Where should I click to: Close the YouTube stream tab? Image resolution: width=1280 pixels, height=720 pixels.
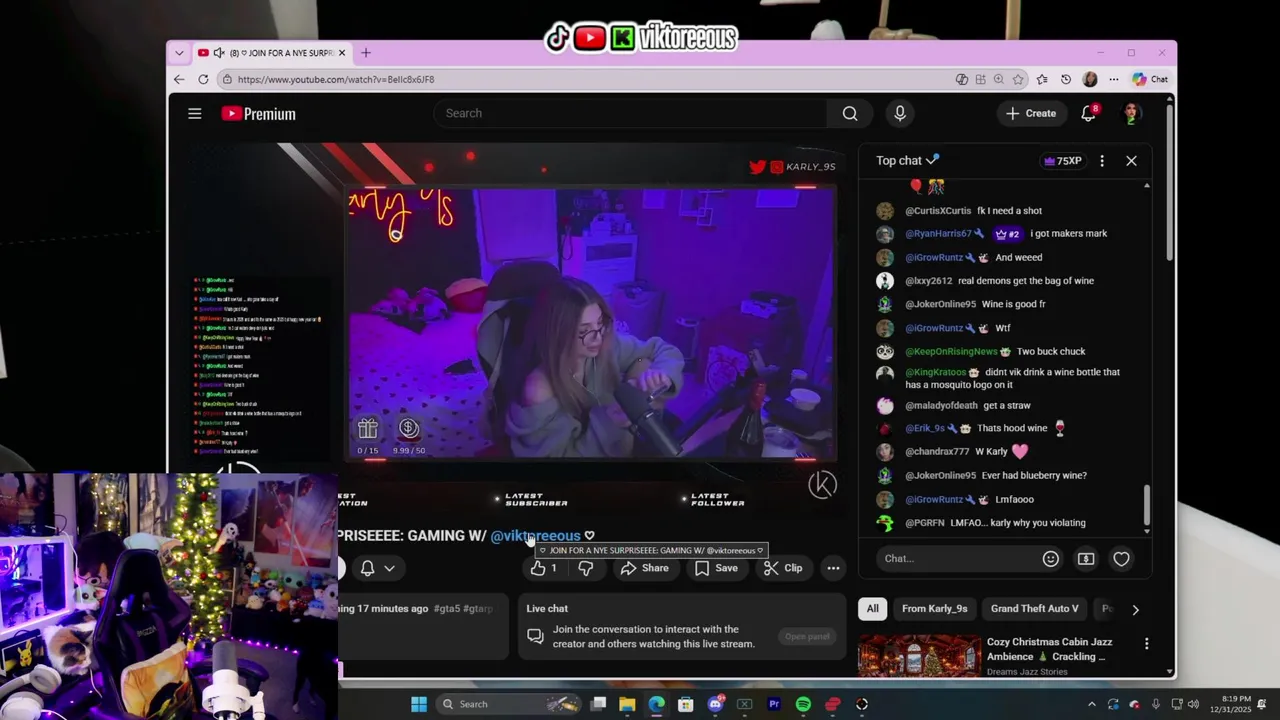pos(342,53)
